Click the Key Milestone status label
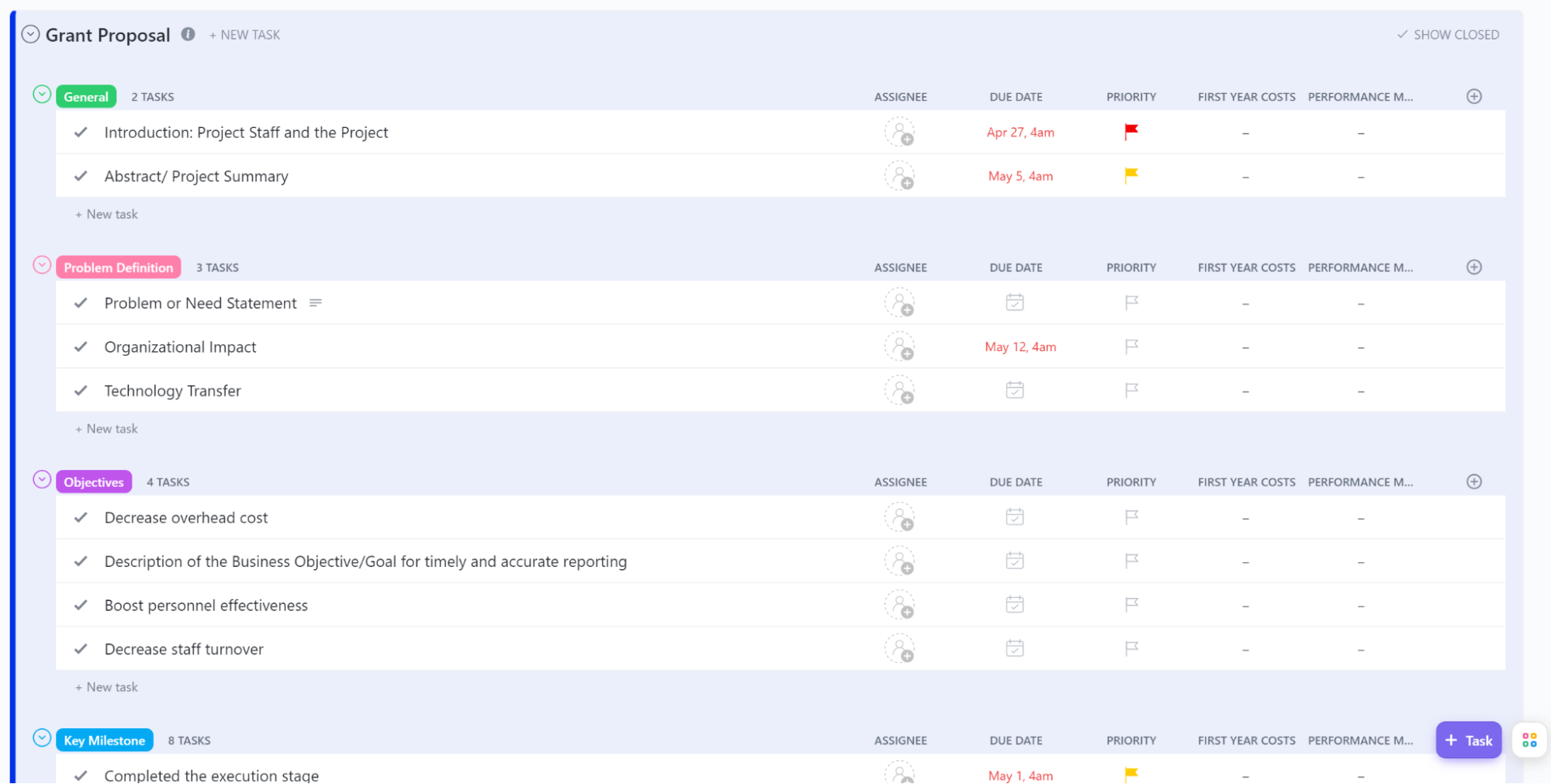The width and height of the screenshot is (1551, 784). click(104, 740)
